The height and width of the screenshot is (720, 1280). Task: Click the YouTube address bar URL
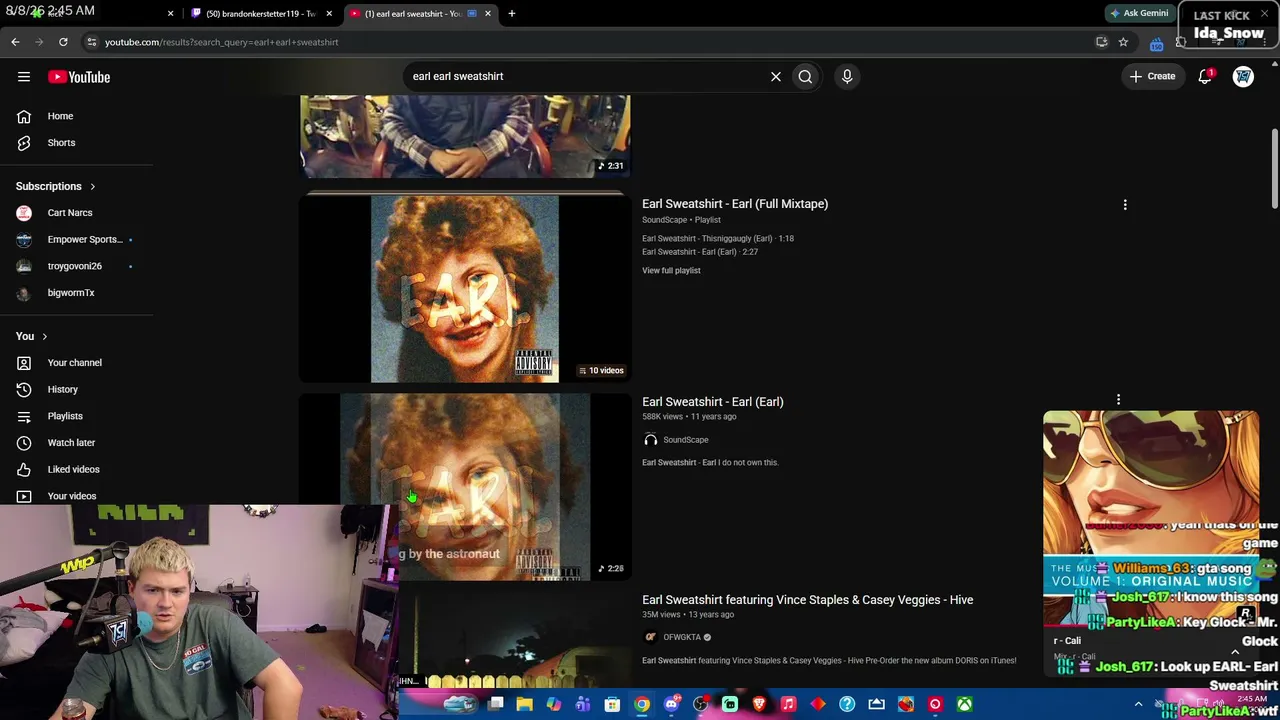pyautogui.click(x=222, y=42)
